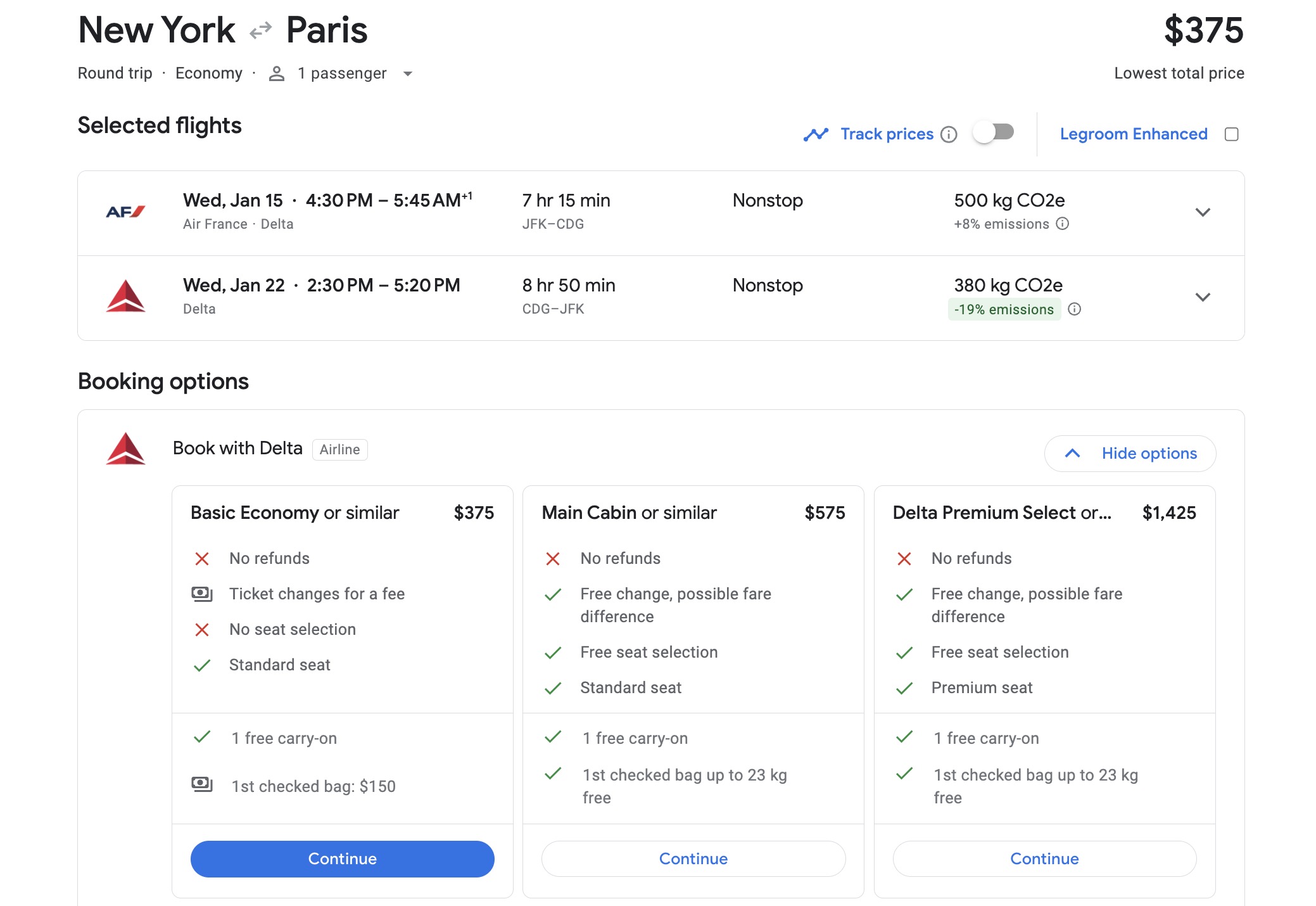Click the passenger person icon
Viewport: 1316px width, 906px height.
276,73
